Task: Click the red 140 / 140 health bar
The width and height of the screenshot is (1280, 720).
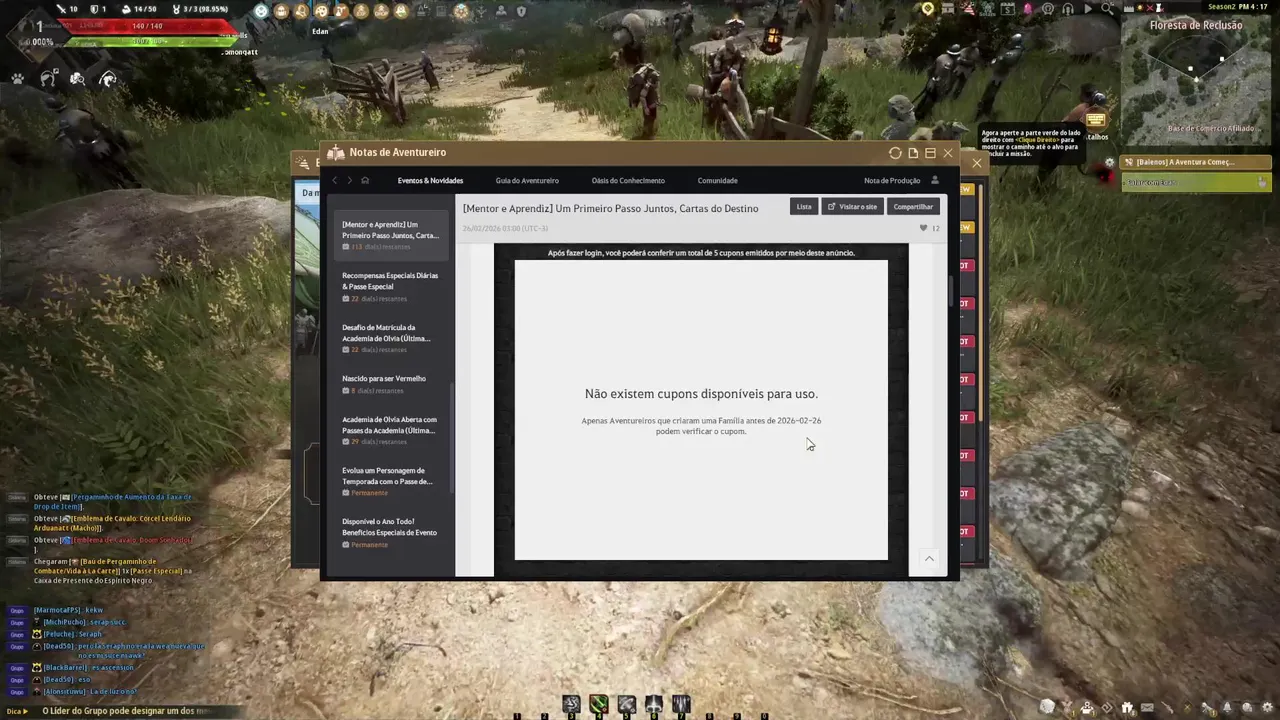Action: (148, 26)
